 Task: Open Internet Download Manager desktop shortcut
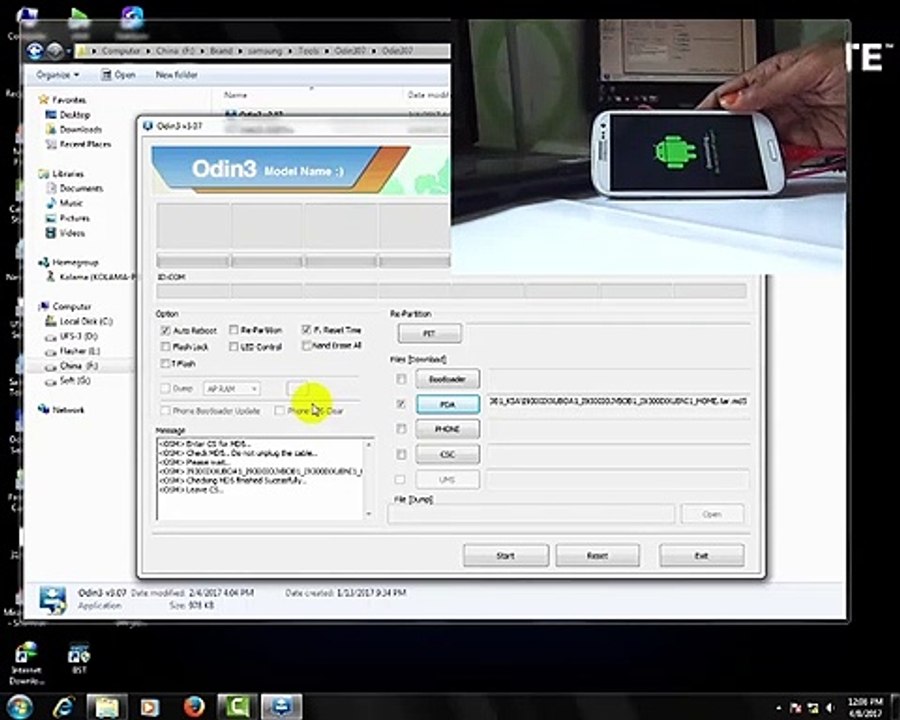pos(26,663)
